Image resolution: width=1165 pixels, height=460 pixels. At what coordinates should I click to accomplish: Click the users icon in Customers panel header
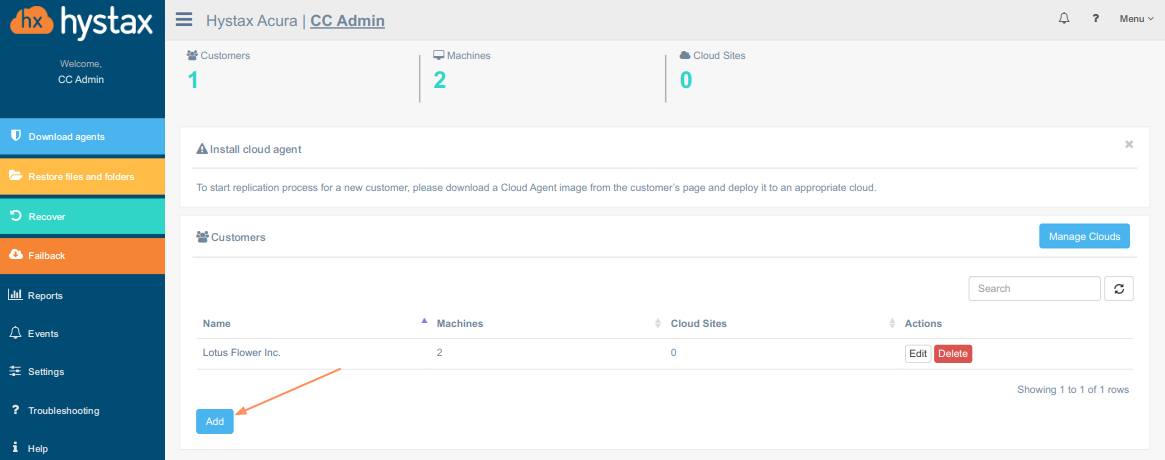point(203,237)
